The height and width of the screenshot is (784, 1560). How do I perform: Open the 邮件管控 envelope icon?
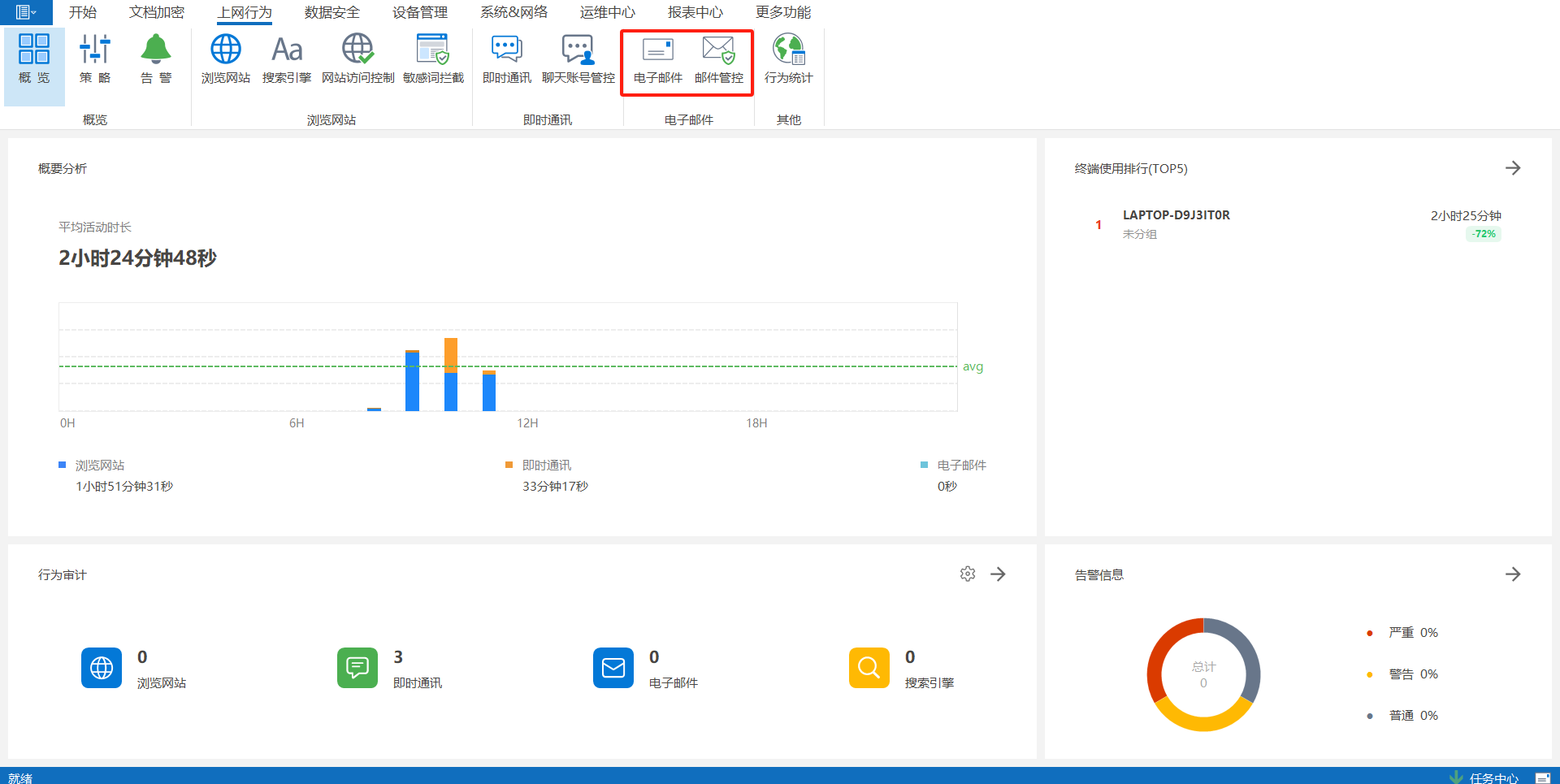pos(718,50)
